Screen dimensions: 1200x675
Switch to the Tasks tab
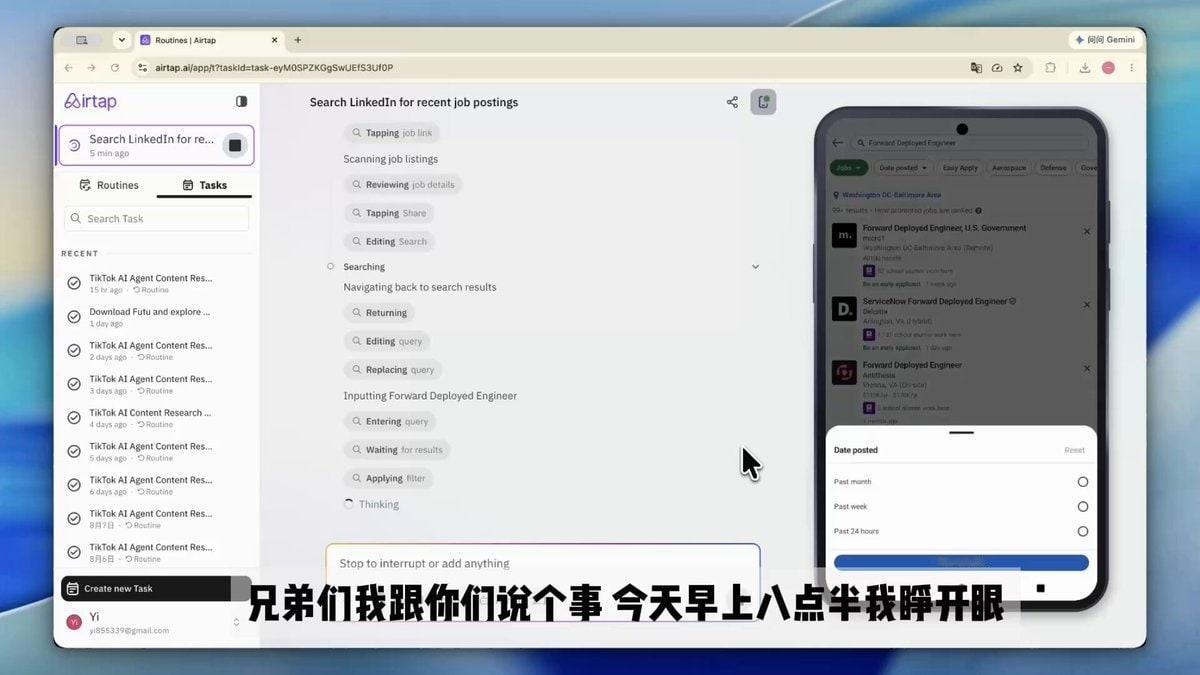point(205,185)
